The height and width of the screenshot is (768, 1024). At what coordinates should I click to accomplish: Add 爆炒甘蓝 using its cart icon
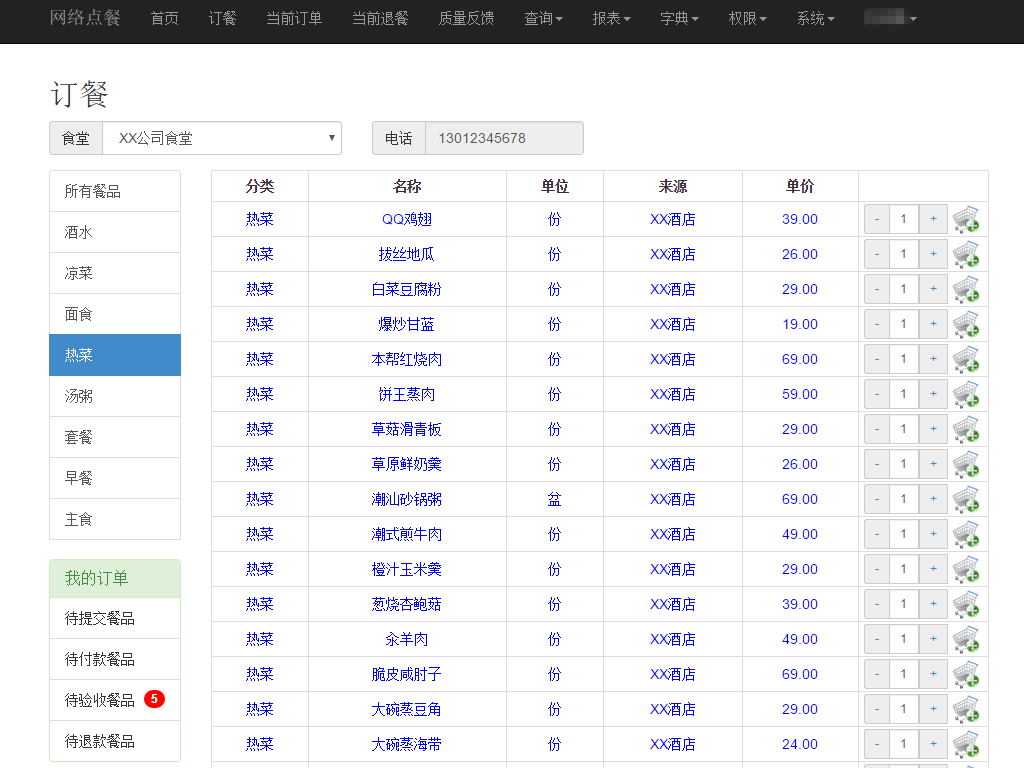(x=965, y=324)
